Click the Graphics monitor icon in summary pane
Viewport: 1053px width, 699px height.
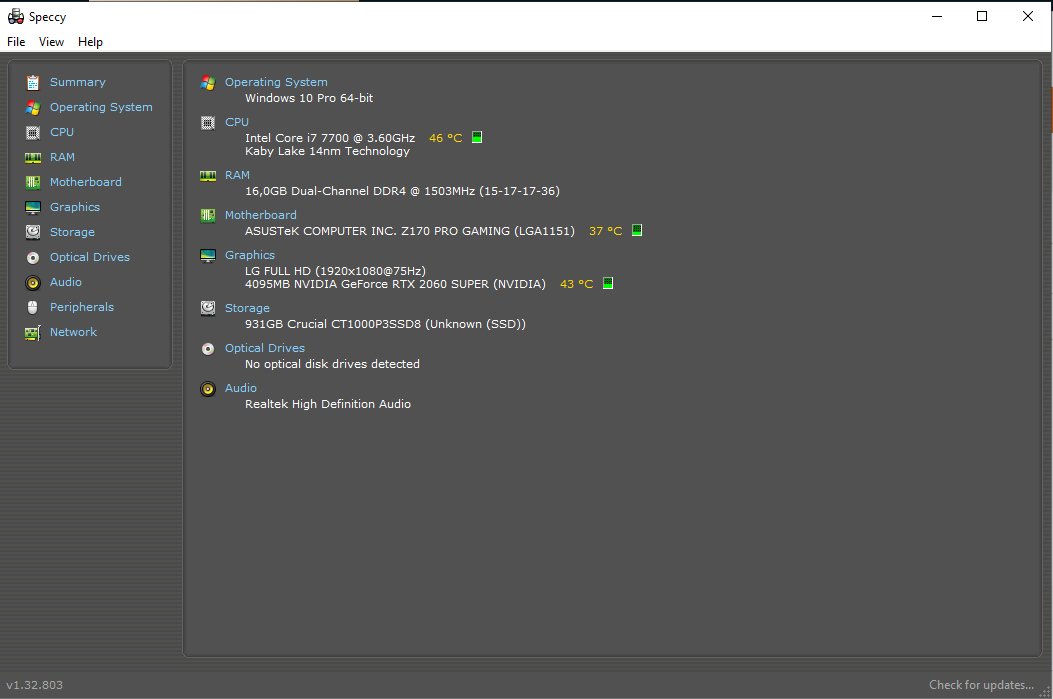208,256
